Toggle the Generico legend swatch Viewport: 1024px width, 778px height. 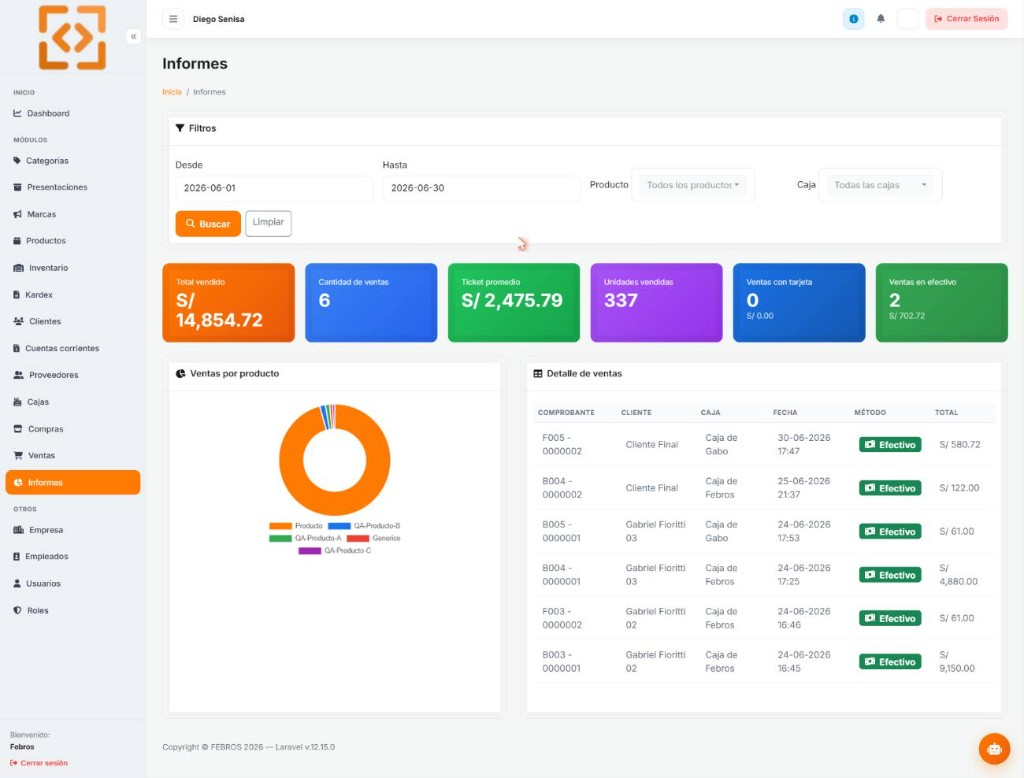click(x=358, y=538)
